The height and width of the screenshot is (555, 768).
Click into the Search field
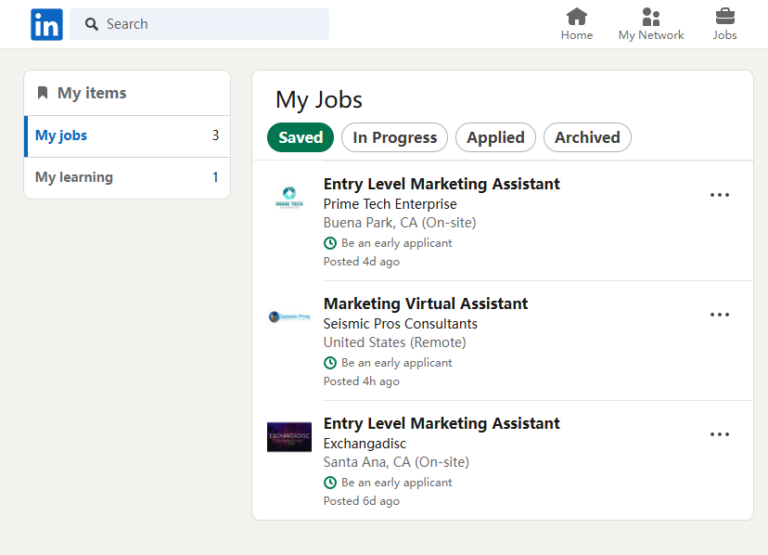pos(199,24)
